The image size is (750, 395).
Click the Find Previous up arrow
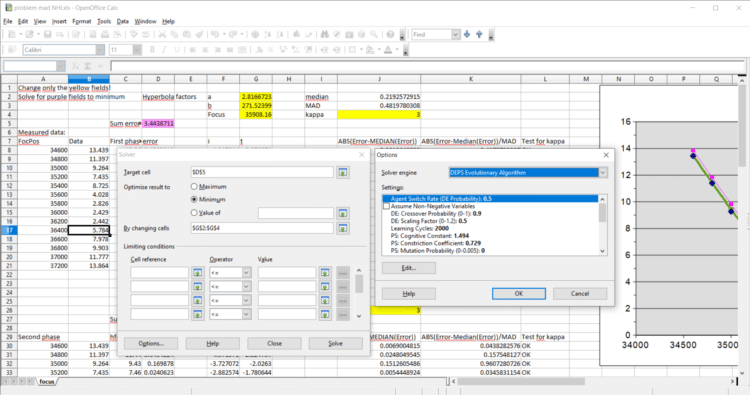point(479,34)
